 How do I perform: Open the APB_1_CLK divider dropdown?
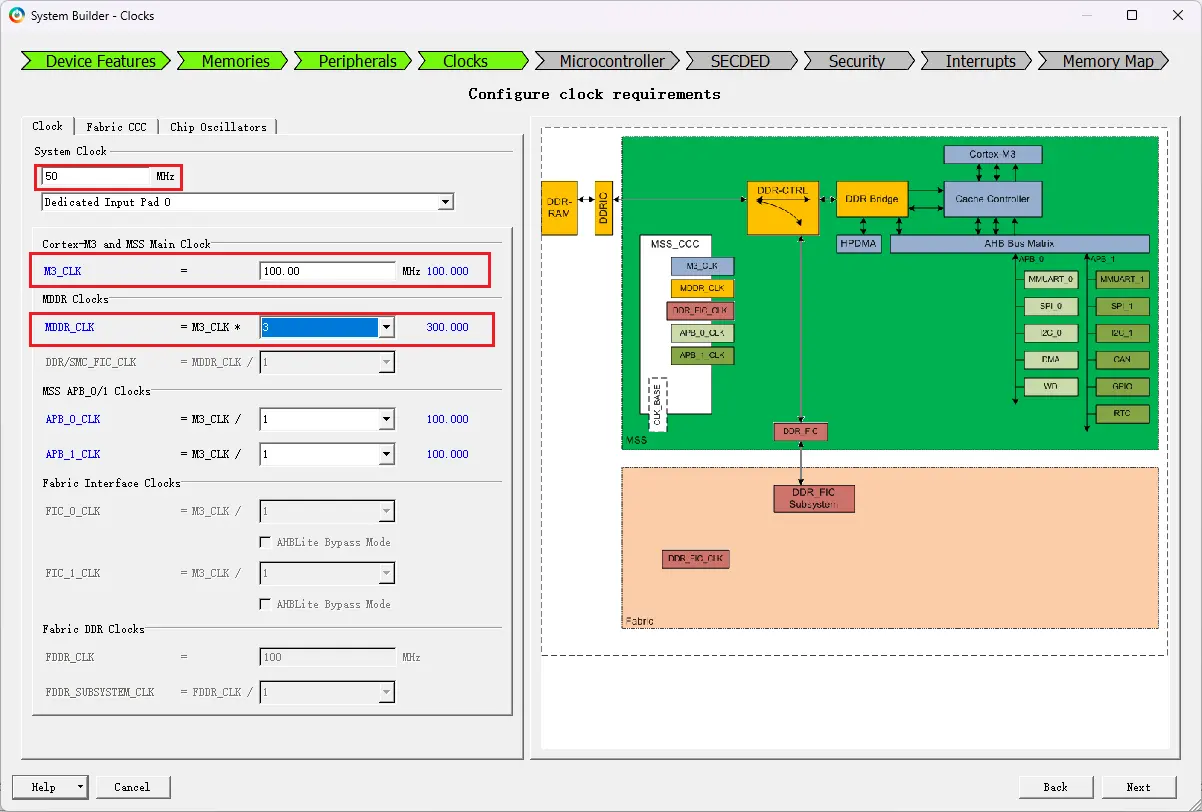pos(386,454)
